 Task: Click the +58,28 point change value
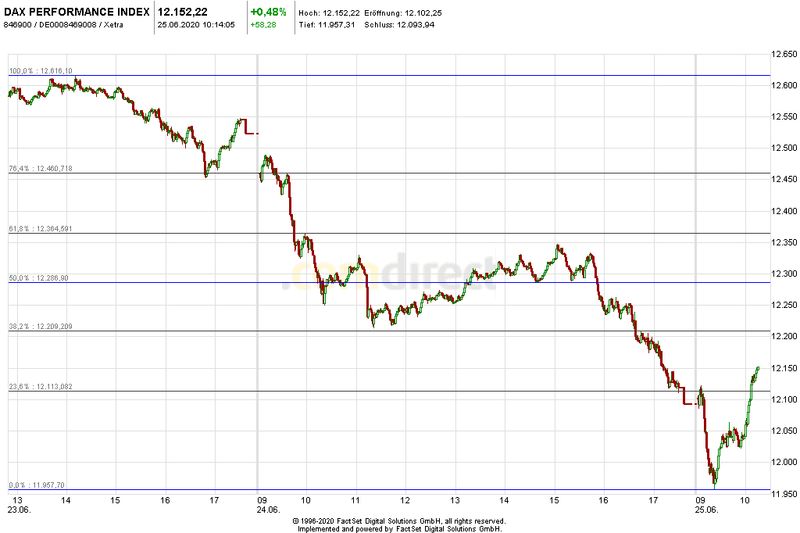coord(263,24)
